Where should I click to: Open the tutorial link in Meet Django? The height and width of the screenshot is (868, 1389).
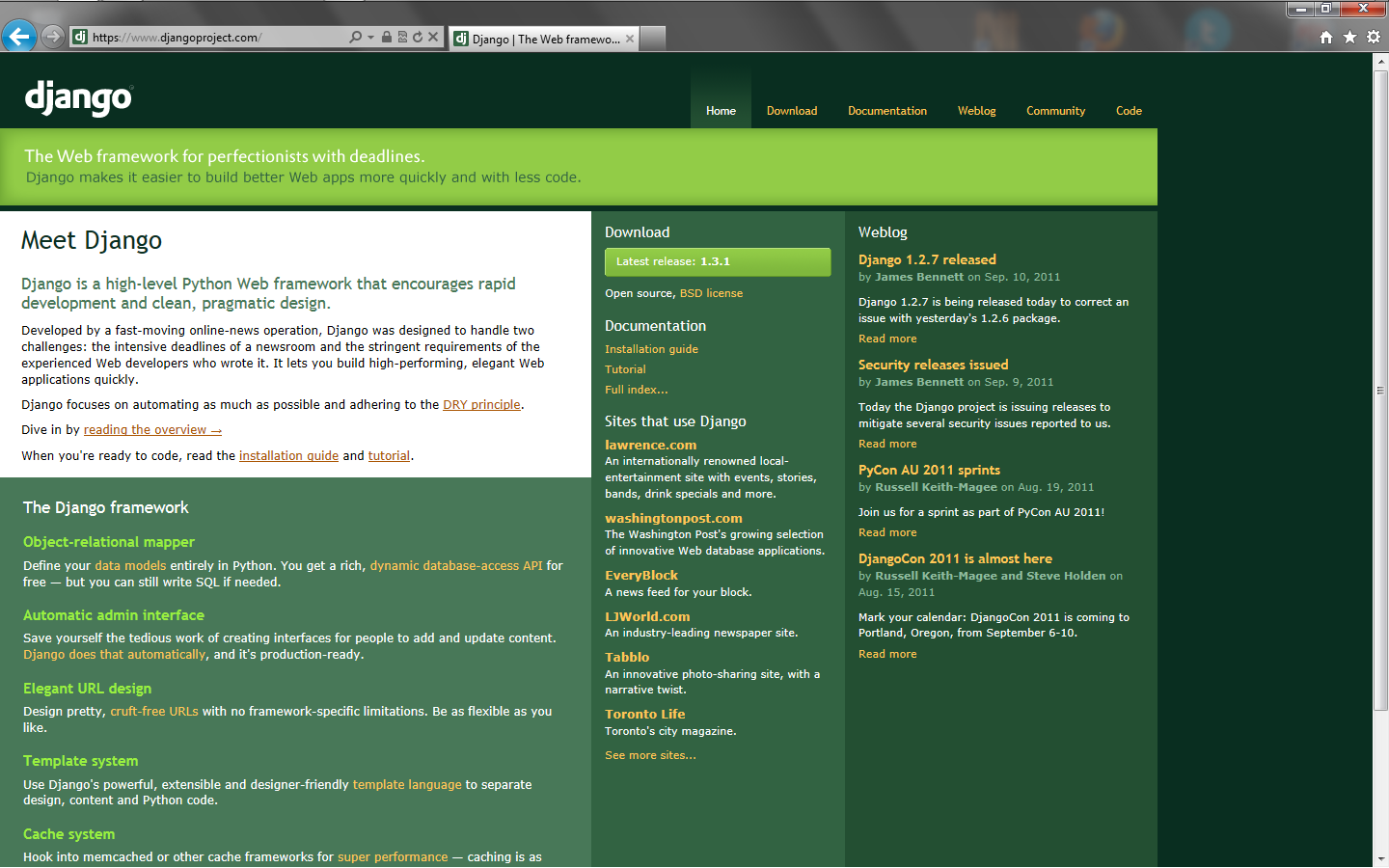click(x=389, y=456)
